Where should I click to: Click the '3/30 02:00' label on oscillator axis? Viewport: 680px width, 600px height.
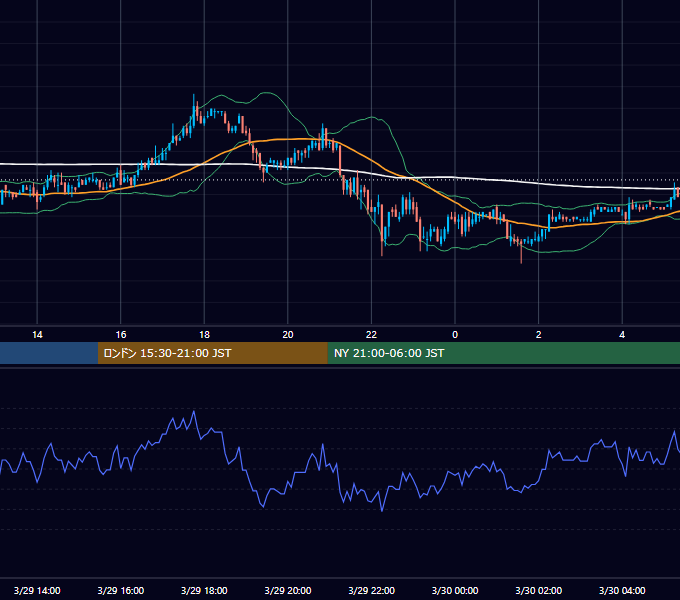point(539,590)
